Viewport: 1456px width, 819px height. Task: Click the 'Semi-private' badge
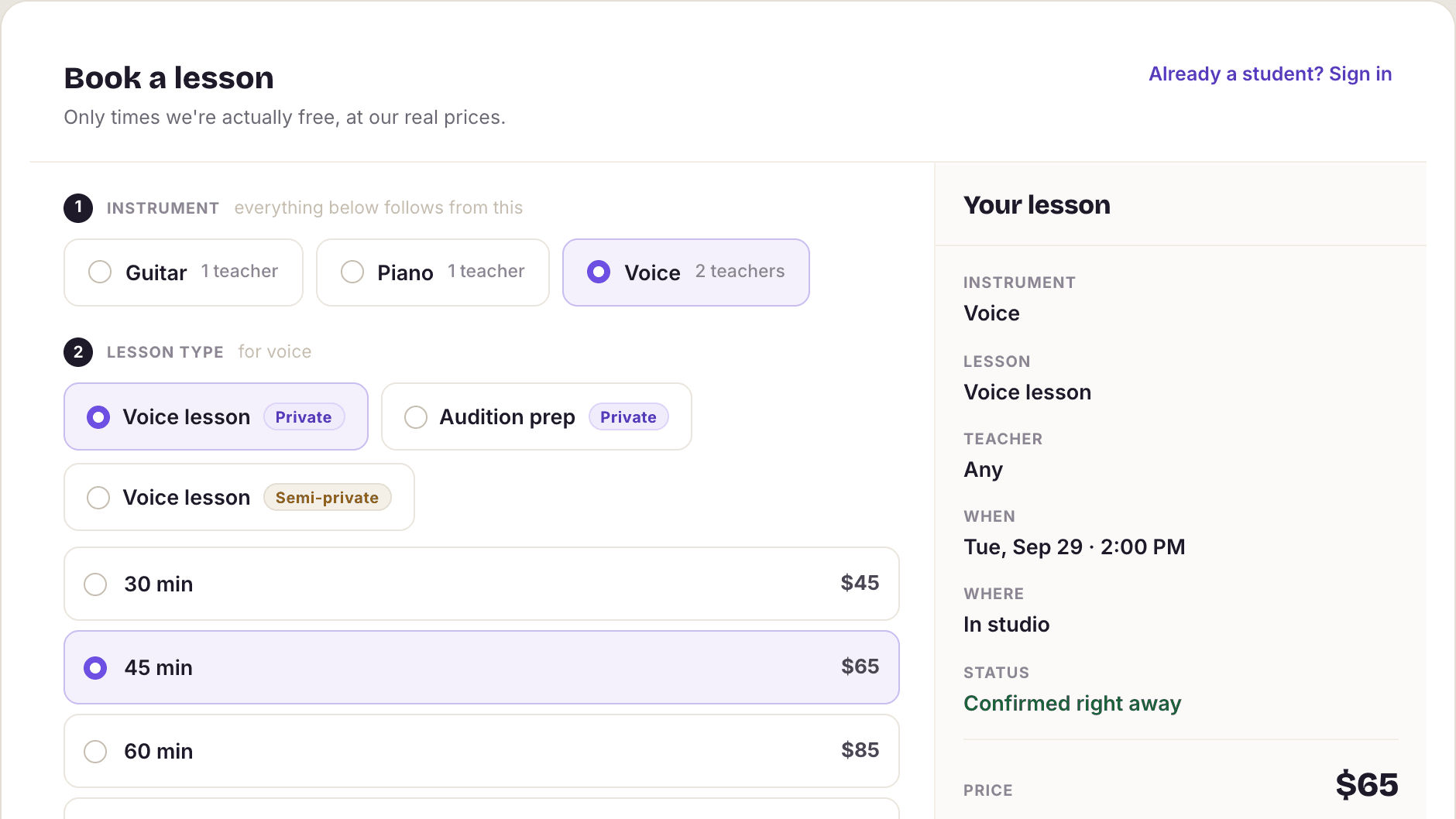point(328,497)
